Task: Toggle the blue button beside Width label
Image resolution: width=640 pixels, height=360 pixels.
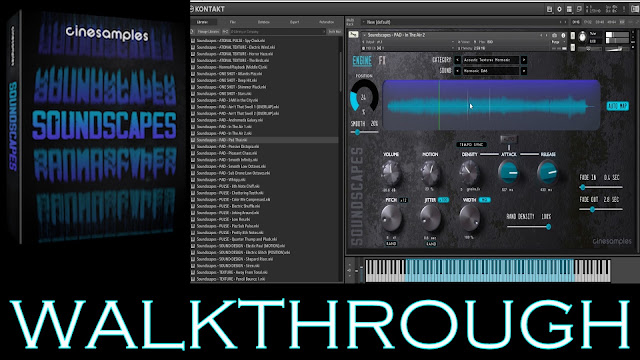Action: click(x=484, y=200)
